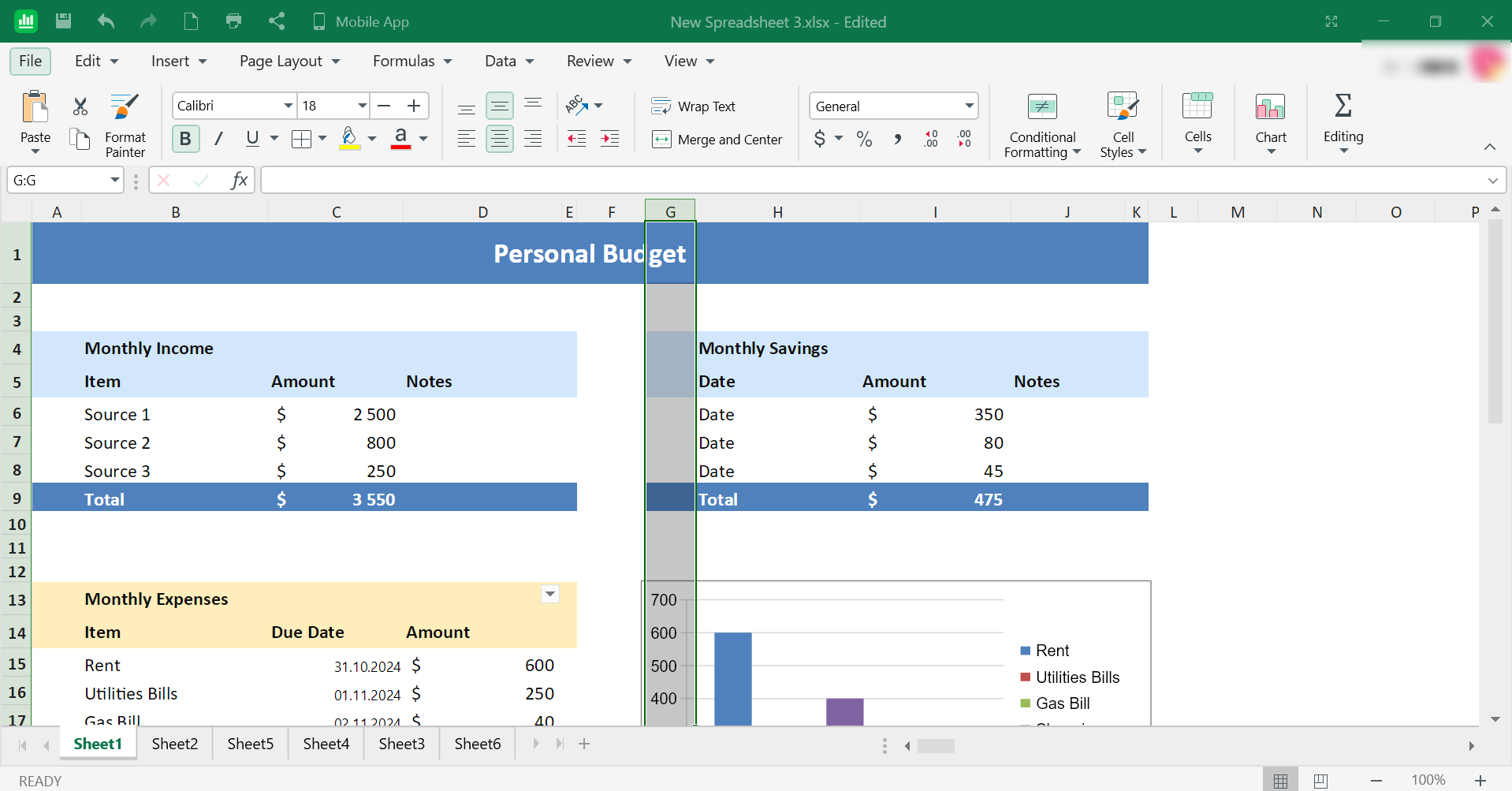This screenshot has width=1512, height=791.
Task: Click the Wrap Text button
Action: [694, 106]
